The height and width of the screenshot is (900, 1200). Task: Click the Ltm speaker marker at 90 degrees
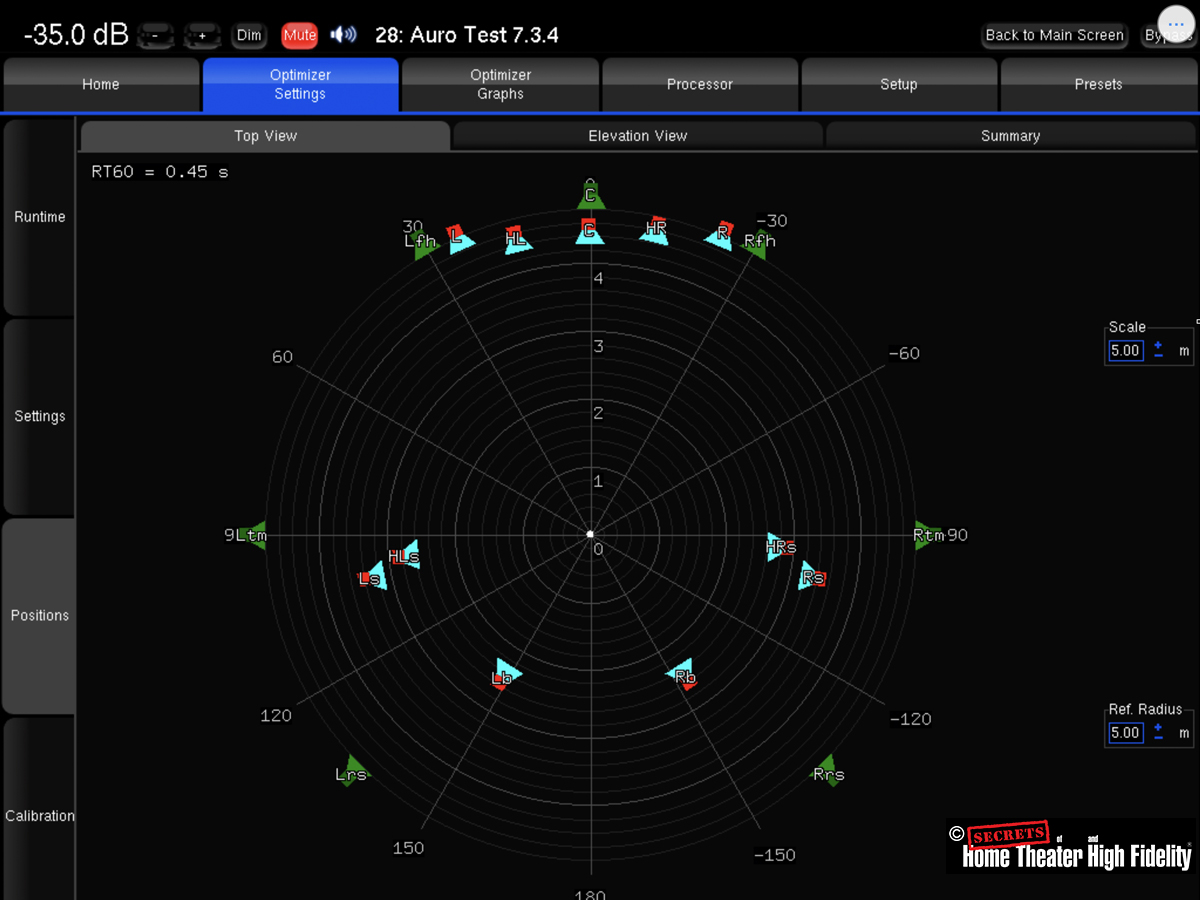click(255, 535)
